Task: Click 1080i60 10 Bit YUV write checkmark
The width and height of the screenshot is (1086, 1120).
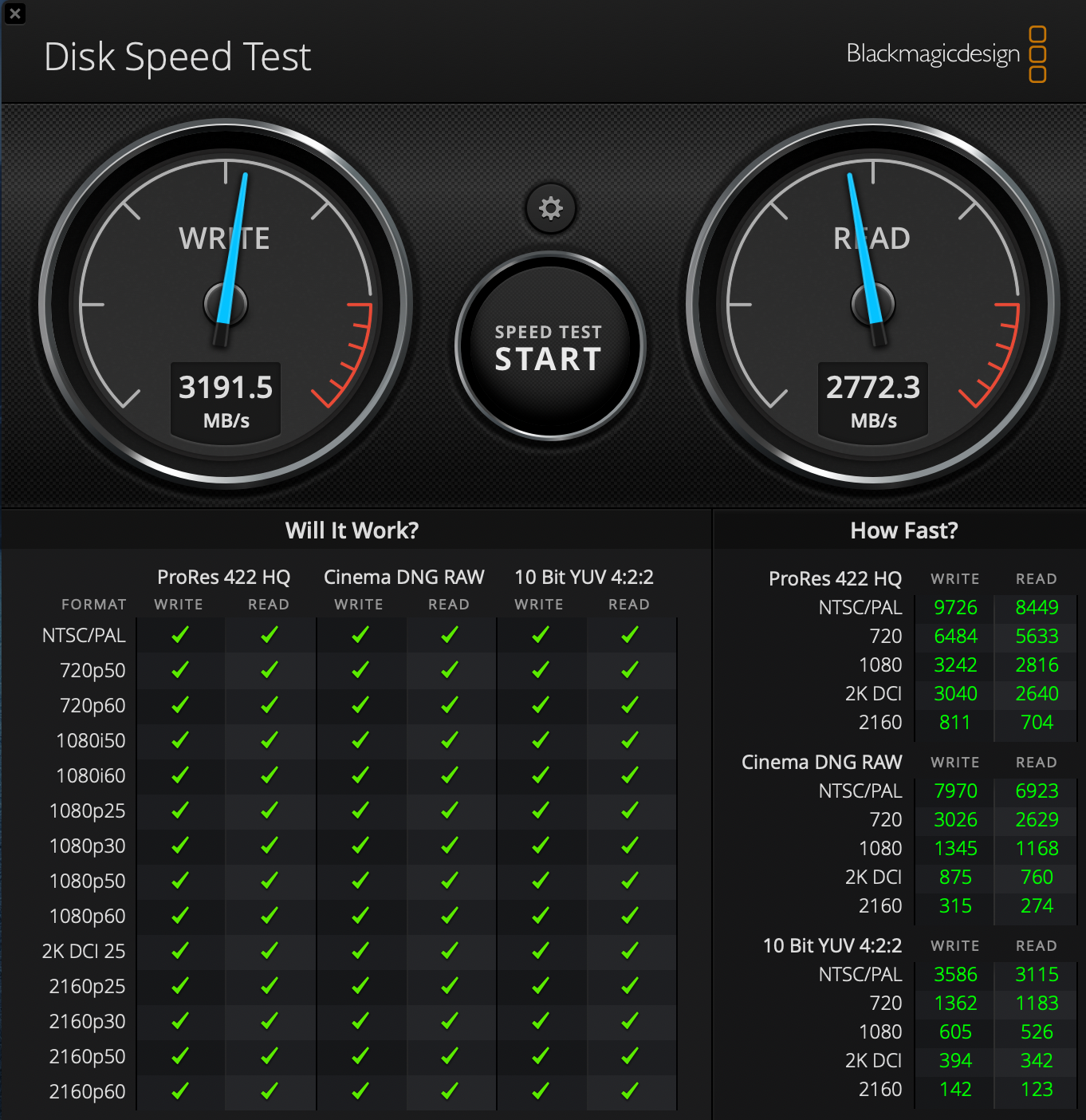Action: click(541, 775)
